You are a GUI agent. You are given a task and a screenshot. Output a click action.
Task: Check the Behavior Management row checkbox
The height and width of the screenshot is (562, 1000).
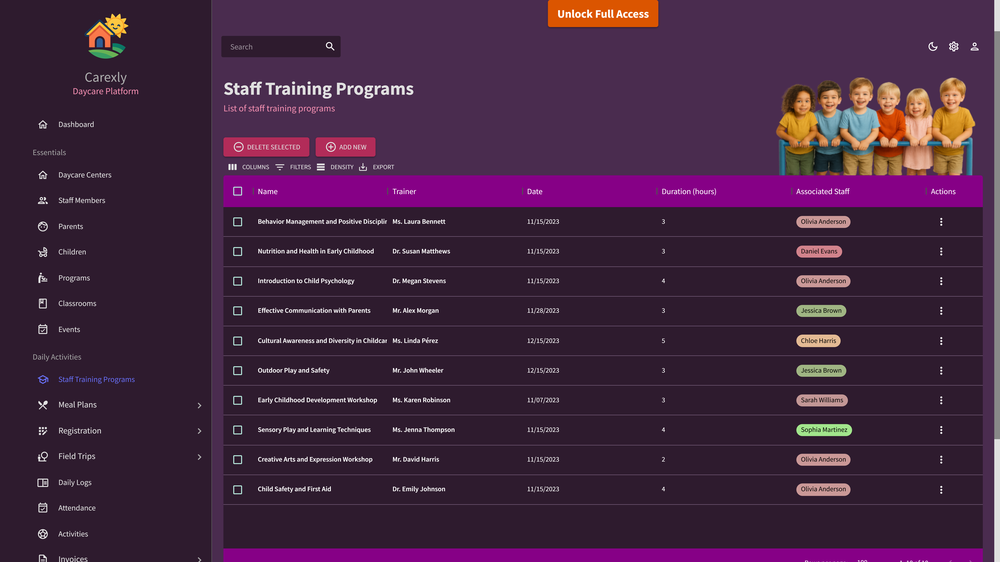[x=237, y=222]
